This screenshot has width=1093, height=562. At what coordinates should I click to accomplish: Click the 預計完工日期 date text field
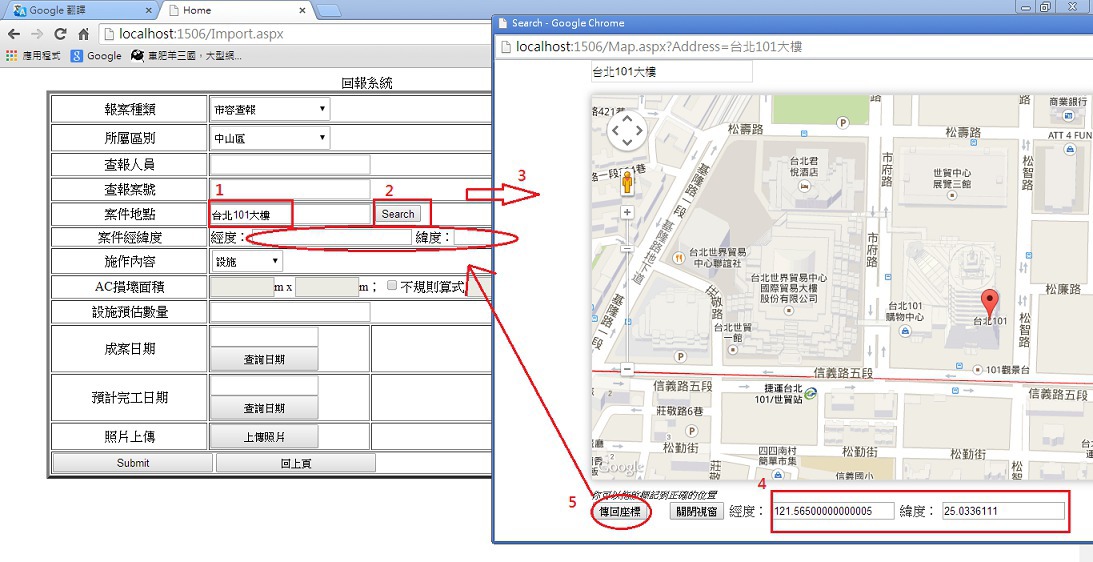pyautogui.click(x=263, y=386)
